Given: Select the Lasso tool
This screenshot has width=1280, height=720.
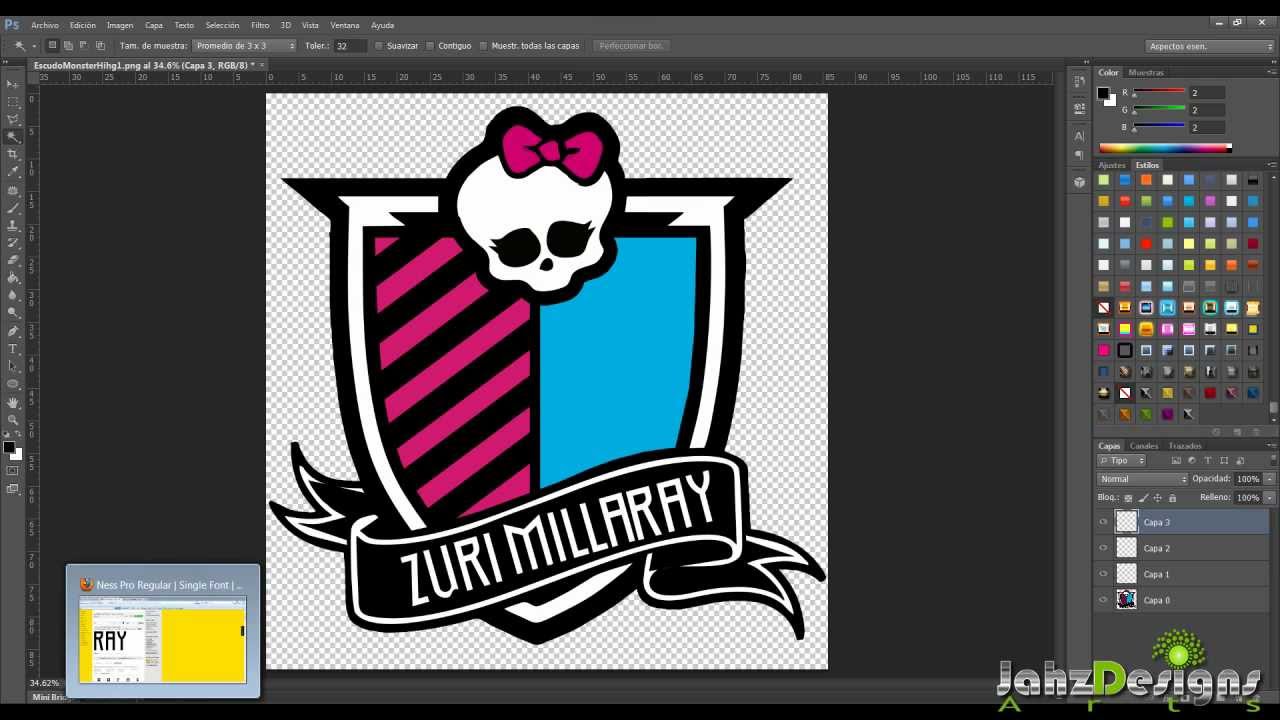Looking at the screenshot, I should pyautogui.click(x=13, y=119).
